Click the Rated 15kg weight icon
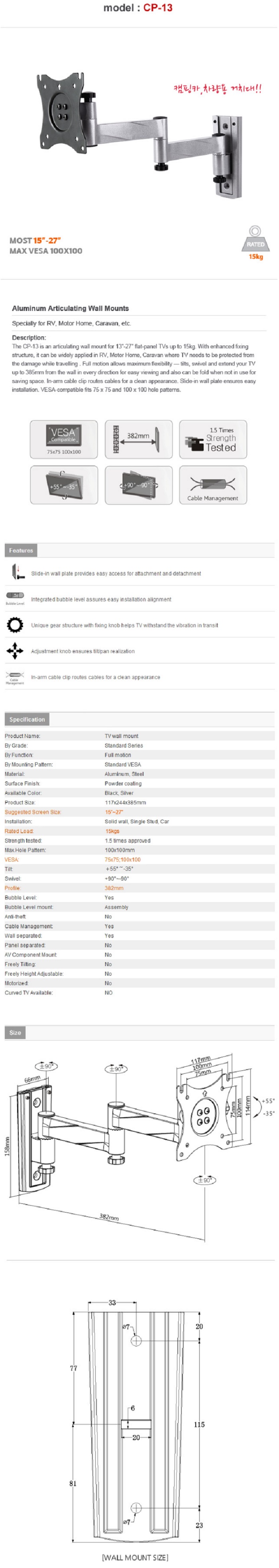Viewport: 279px width, 1568px height. [x=255, y=242]
